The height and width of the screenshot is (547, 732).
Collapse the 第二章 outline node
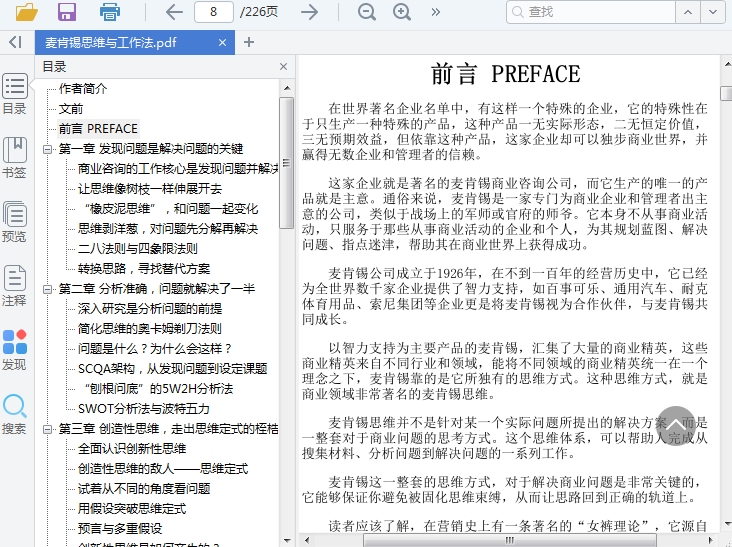coord(47,289)
